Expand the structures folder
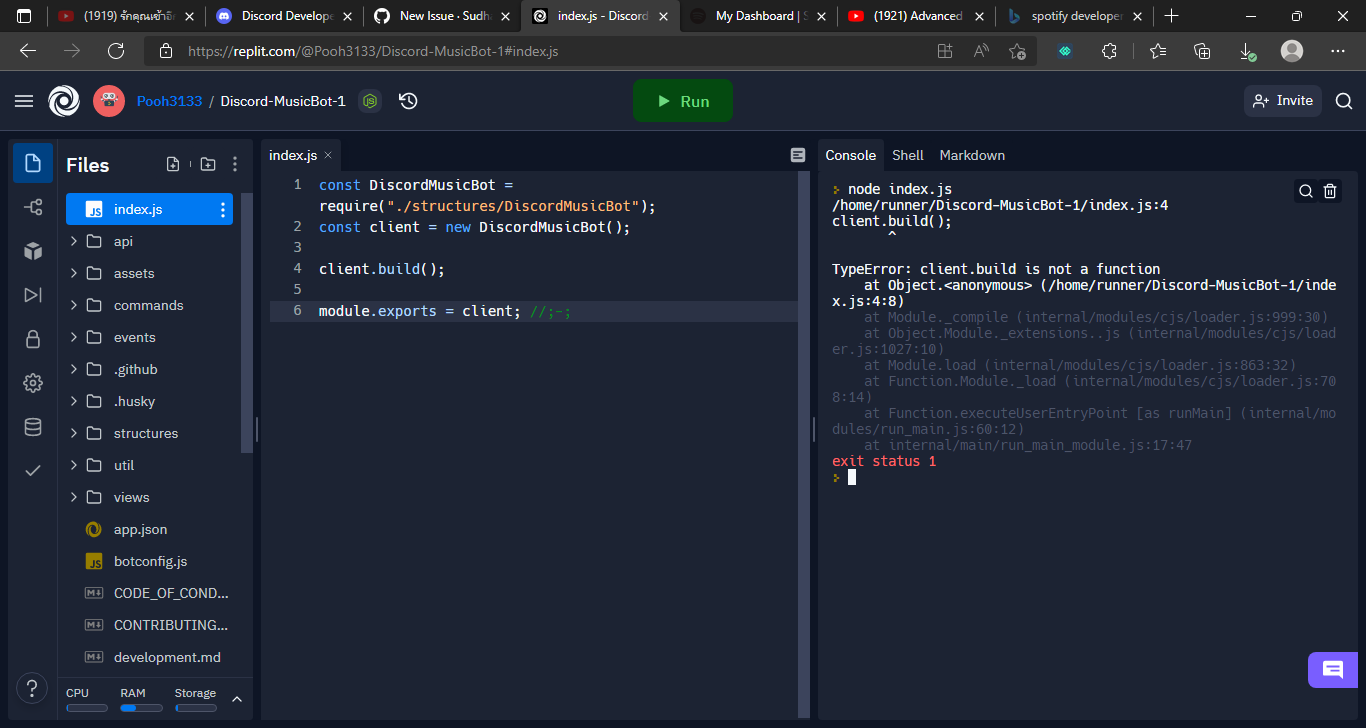 point(72,433)
